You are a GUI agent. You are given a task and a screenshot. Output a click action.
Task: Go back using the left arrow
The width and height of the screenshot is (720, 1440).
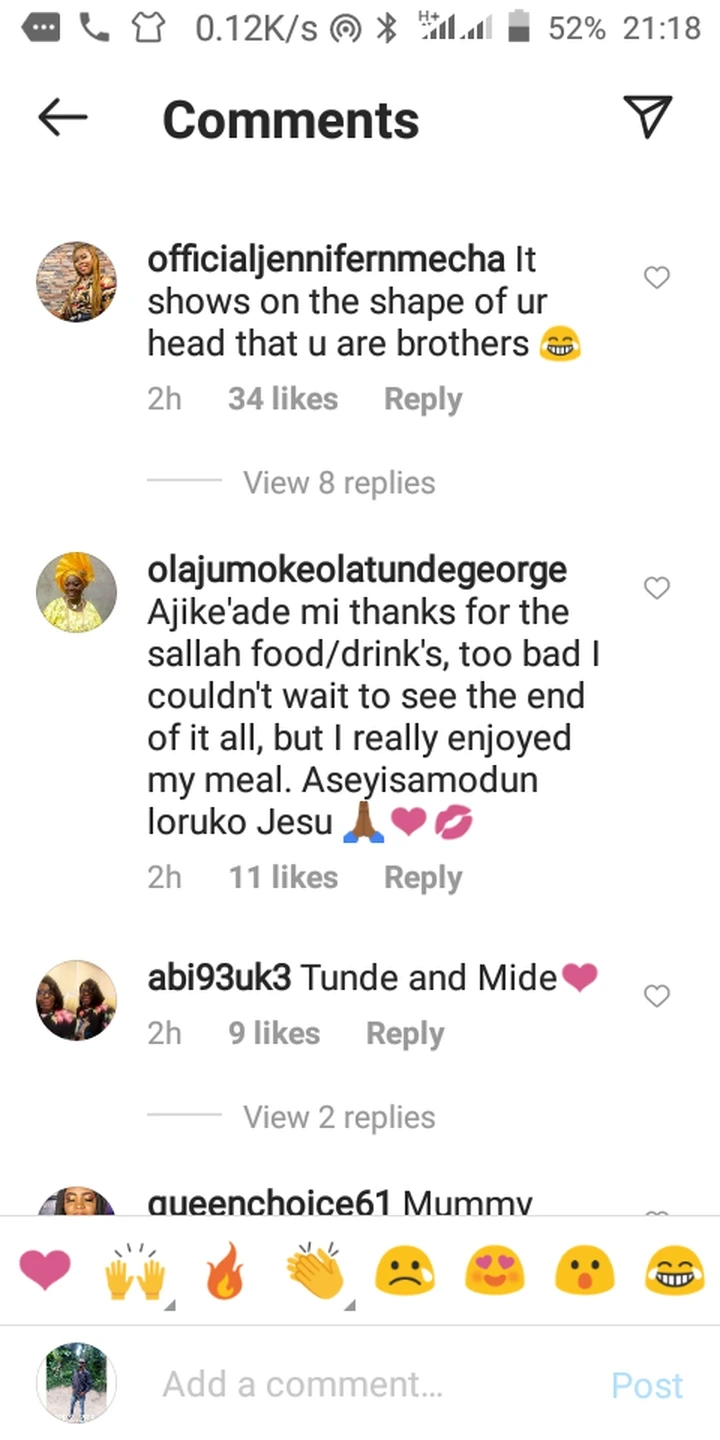click(x=62, y=118)
